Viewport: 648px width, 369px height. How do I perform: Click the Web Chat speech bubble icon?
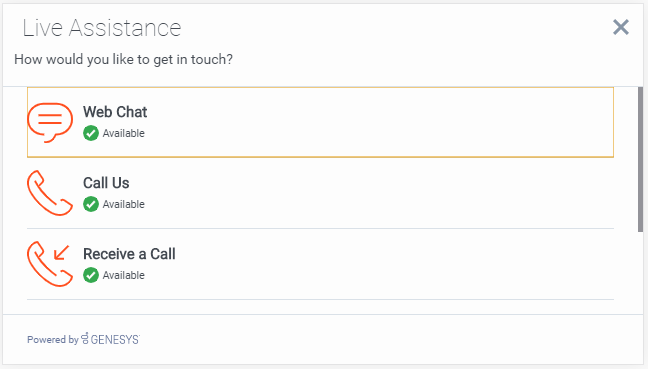coord(50,122)
